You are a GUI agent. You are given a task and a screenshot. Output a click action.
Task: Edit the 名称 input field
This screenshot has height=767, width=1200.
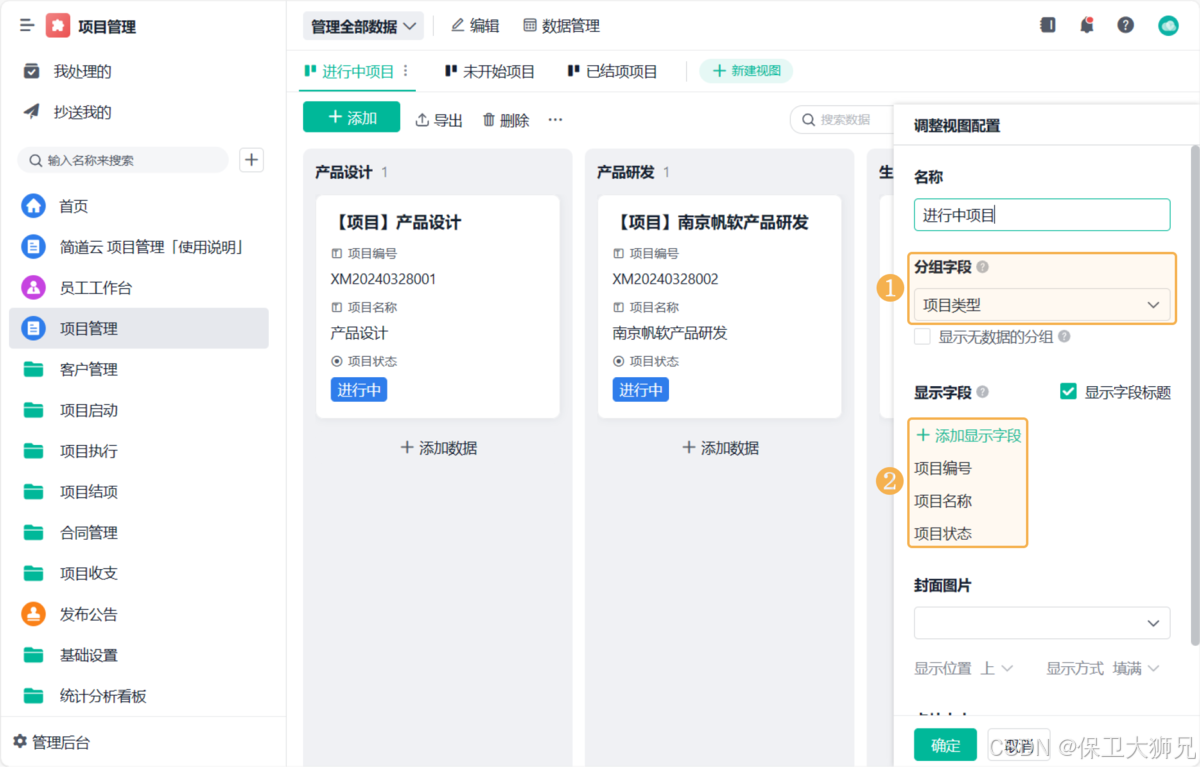click(x=1042, y=215)
